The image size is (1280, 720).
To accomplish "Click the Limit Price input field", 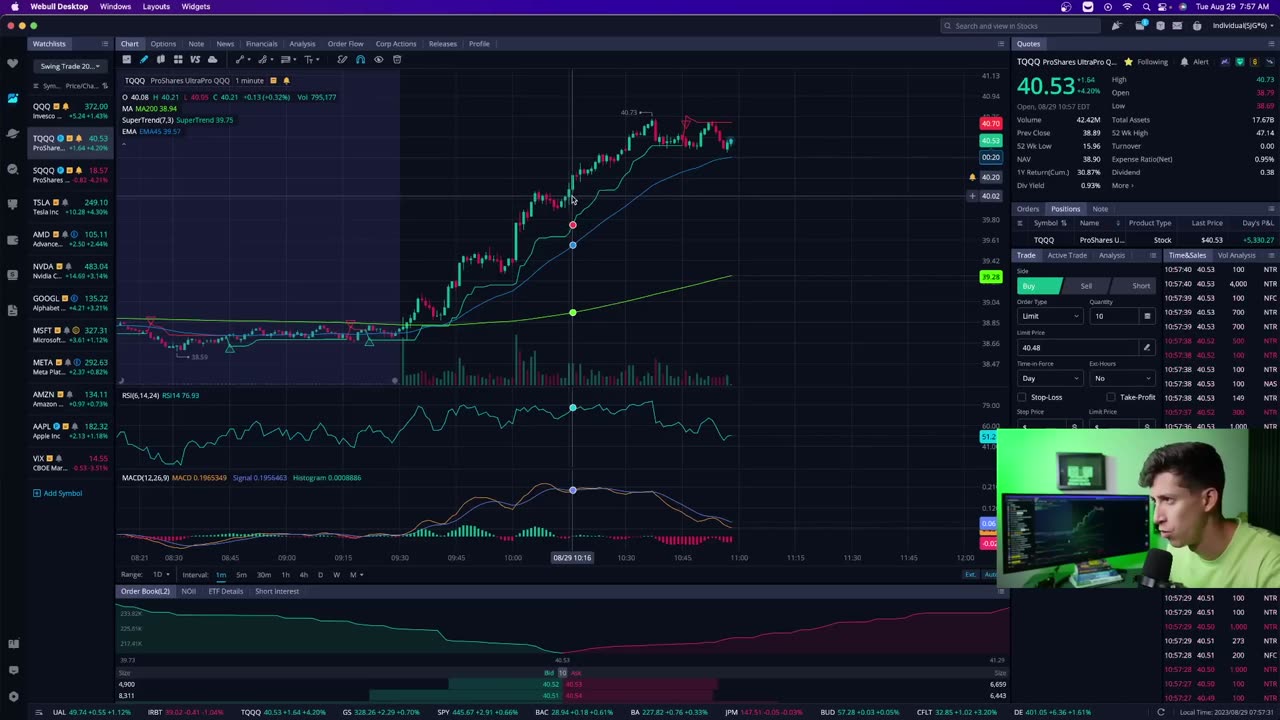I will click(1078, 347).
